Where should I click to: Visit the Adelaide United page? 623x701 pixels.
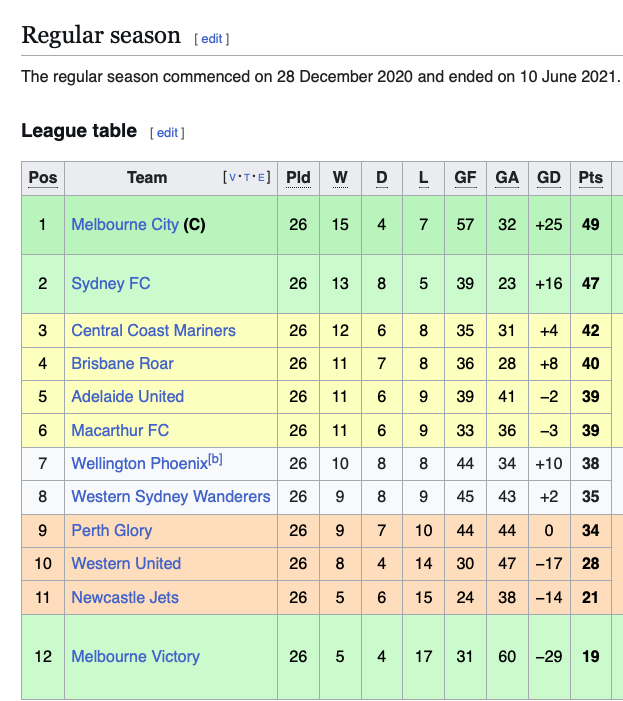[127, 396]
